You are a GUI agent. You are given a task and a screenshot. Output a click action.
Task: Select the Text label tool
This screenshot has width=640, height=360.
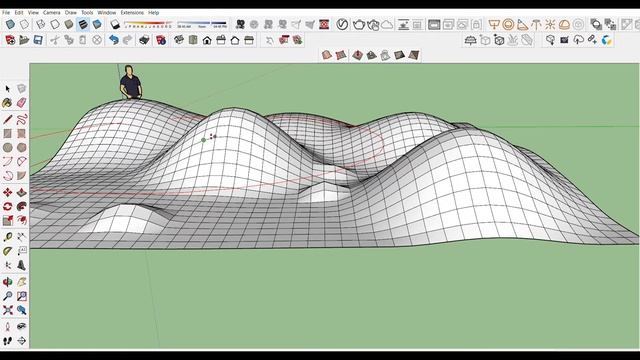22,251
